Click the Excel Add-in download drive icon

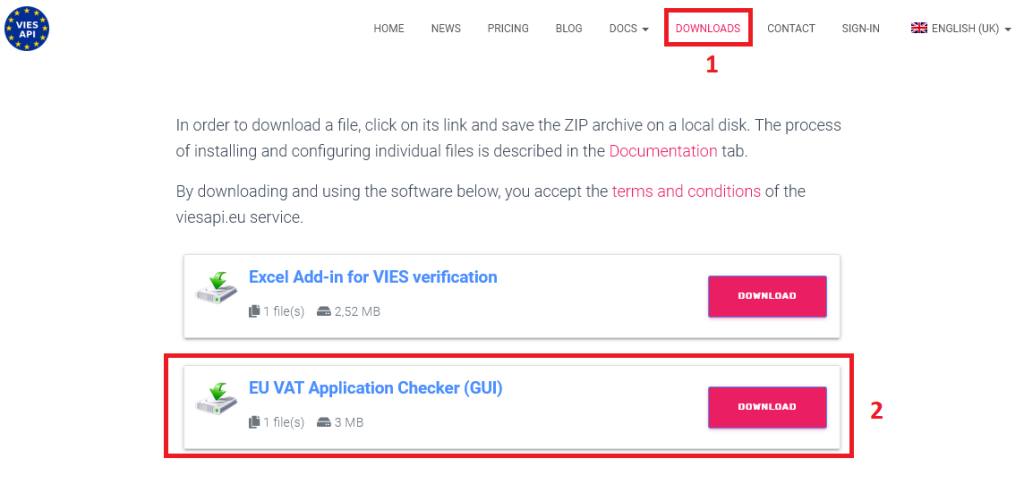[217, 289]
